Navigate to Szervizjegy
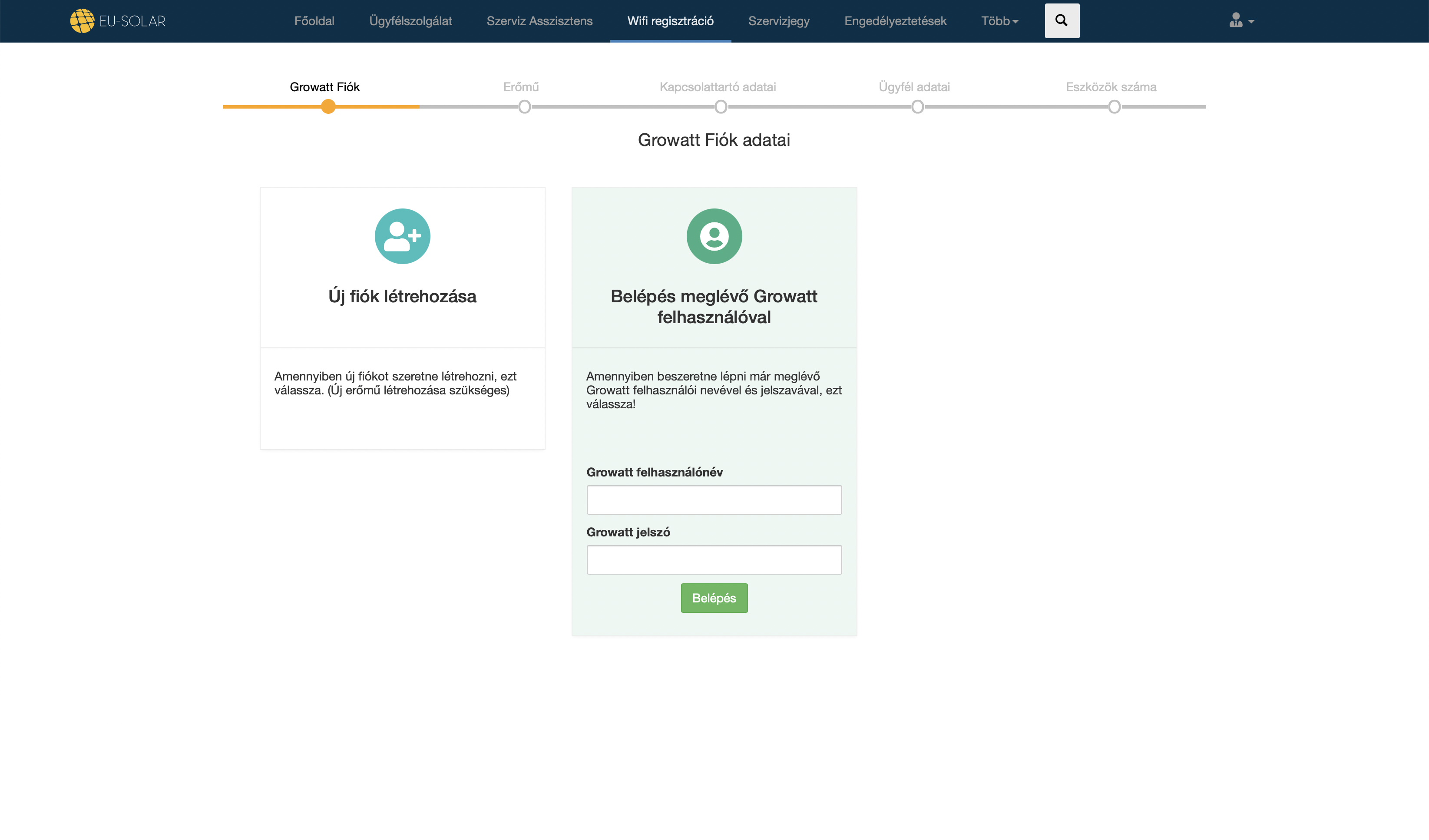The width and height of the screenshot is (1429, 840). point(779,21)
